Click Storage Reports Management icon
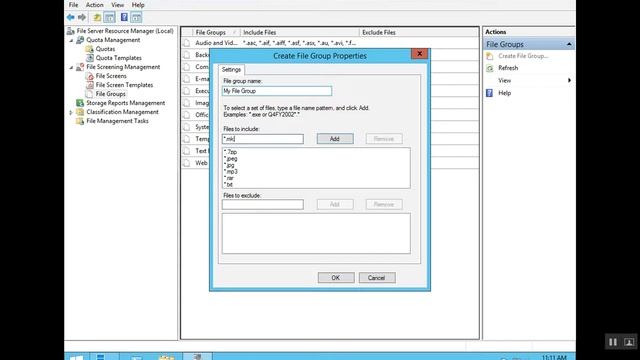The image size is (640, 360). 80,103
